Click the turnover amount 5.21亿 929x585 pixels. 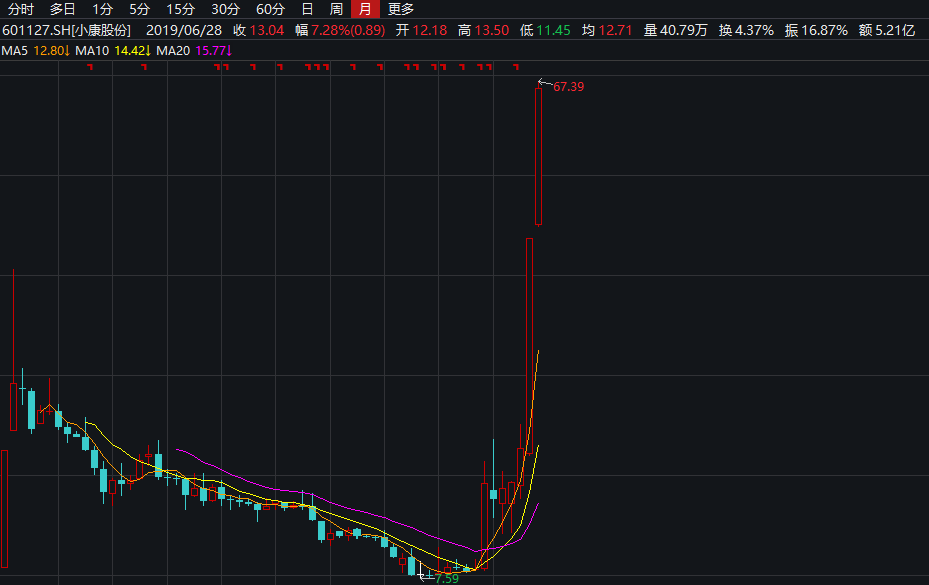tap(895, 30)
